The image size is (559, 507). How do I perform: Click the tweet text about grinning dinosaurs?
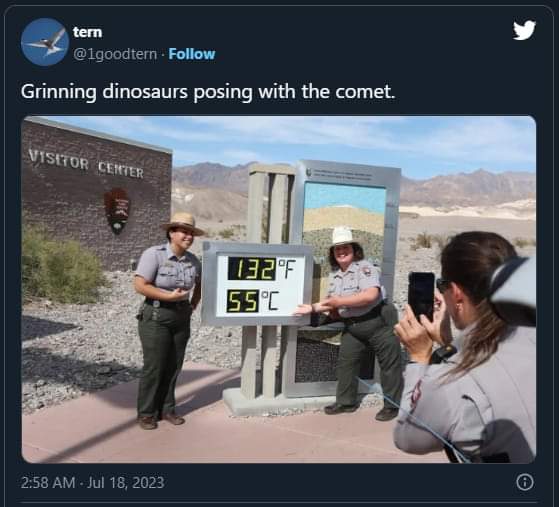pos(208,92)
